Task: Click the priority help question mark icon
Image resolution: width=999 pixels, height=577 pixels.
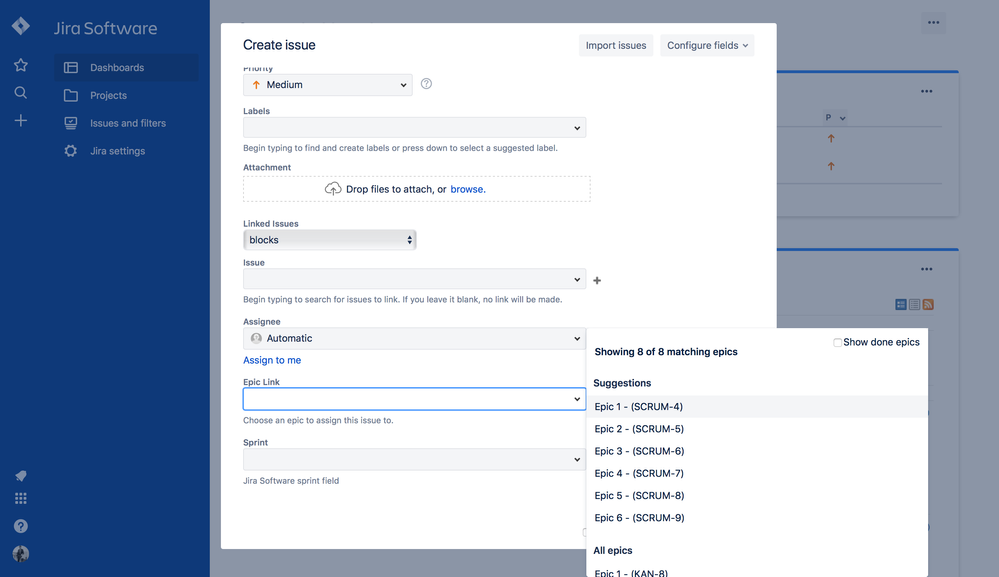Action: tap(426, 83)
